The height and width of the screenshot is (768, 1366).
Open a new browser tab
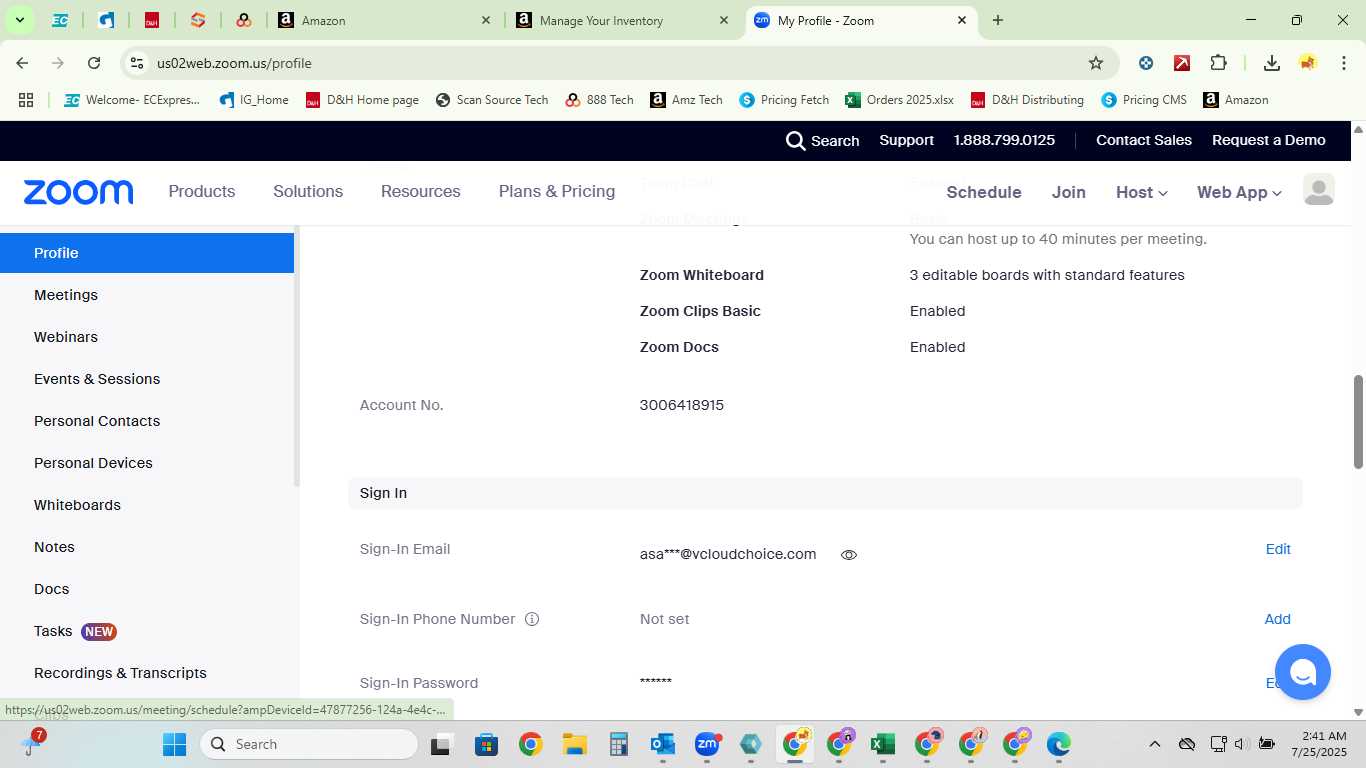[x=998, y=20]
